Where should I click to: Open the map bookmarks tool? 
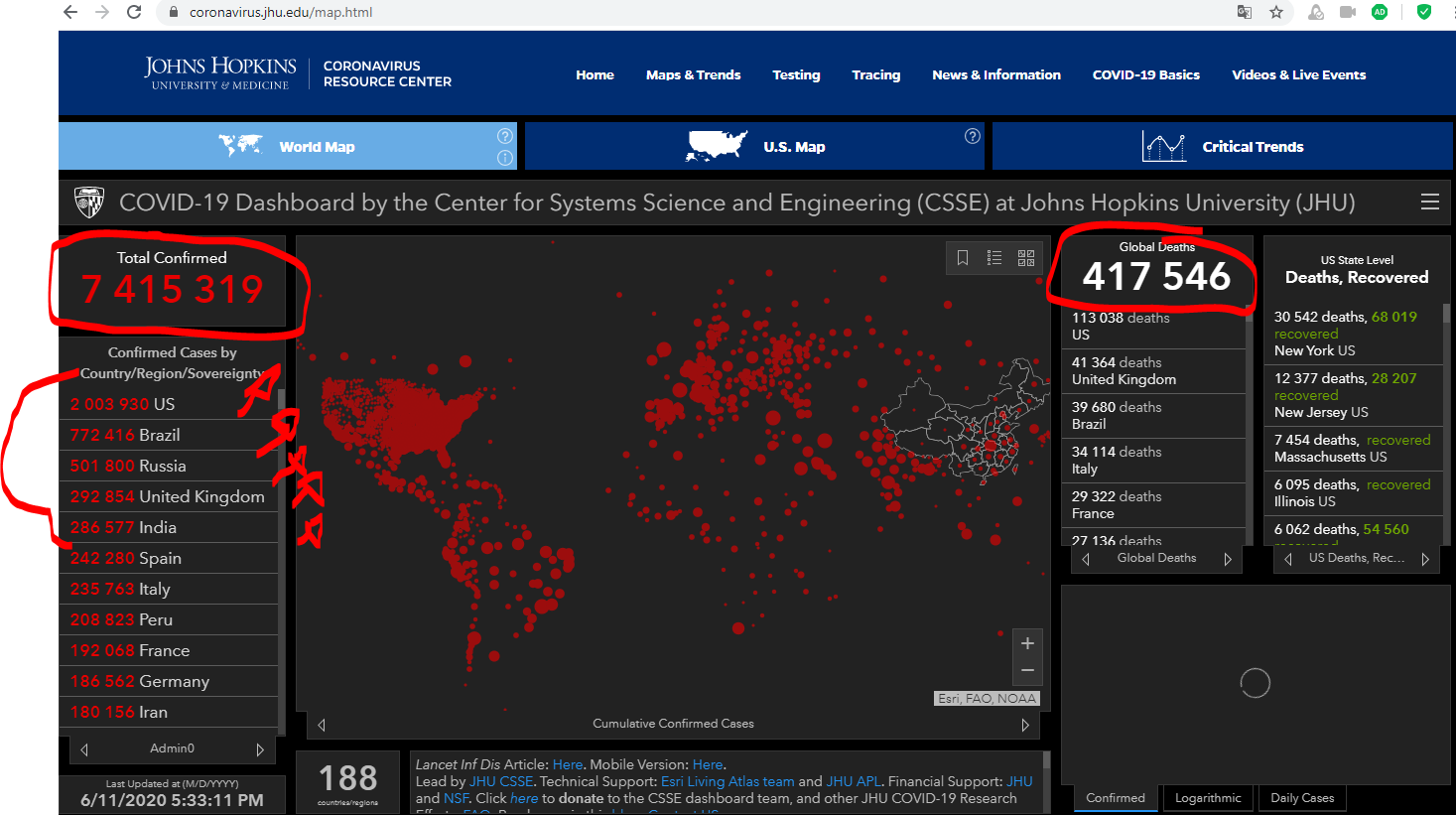[963, 258]
